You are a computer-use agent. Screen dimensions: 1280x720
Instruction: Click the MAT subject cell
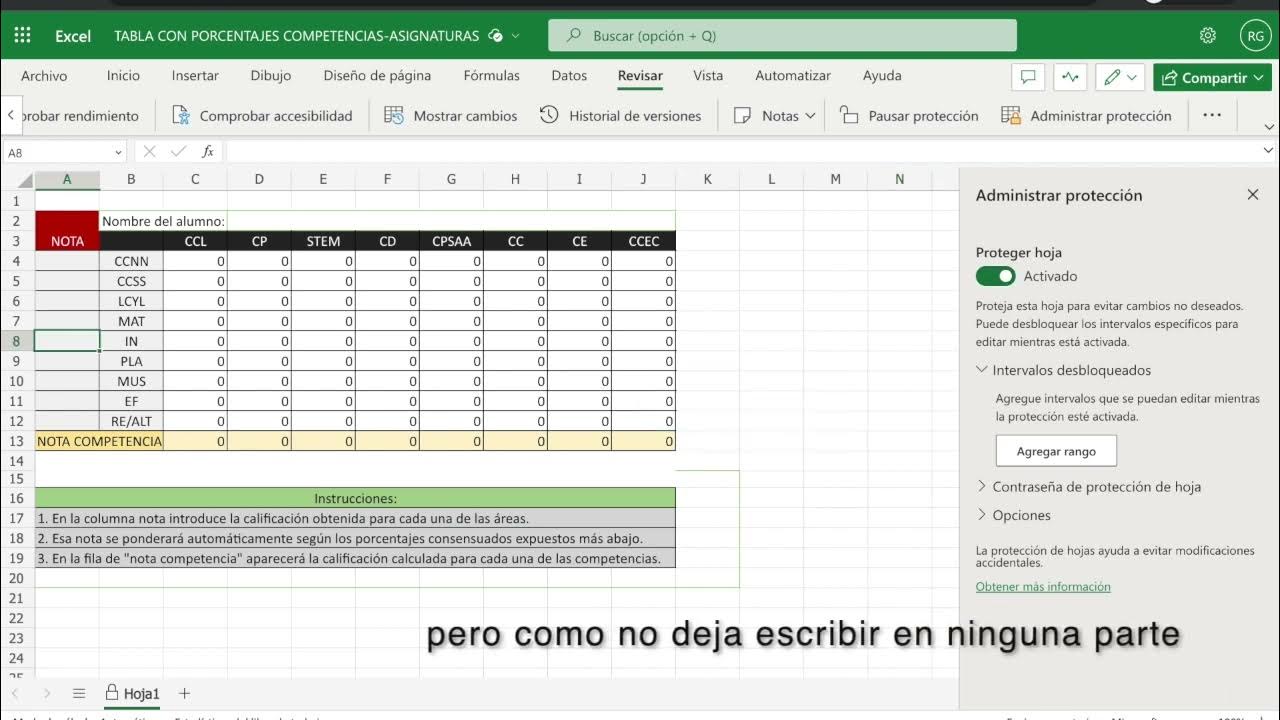pos(131,321)
